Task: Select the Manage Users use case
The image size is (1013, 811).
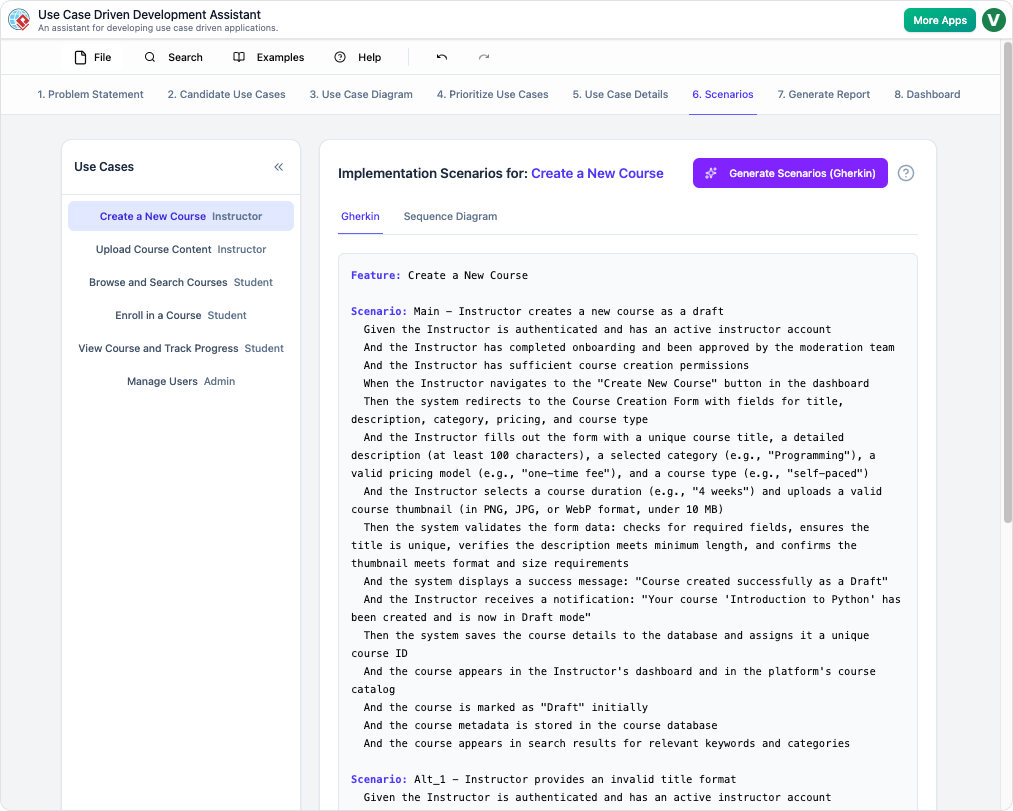Action: tap(180, 381)
